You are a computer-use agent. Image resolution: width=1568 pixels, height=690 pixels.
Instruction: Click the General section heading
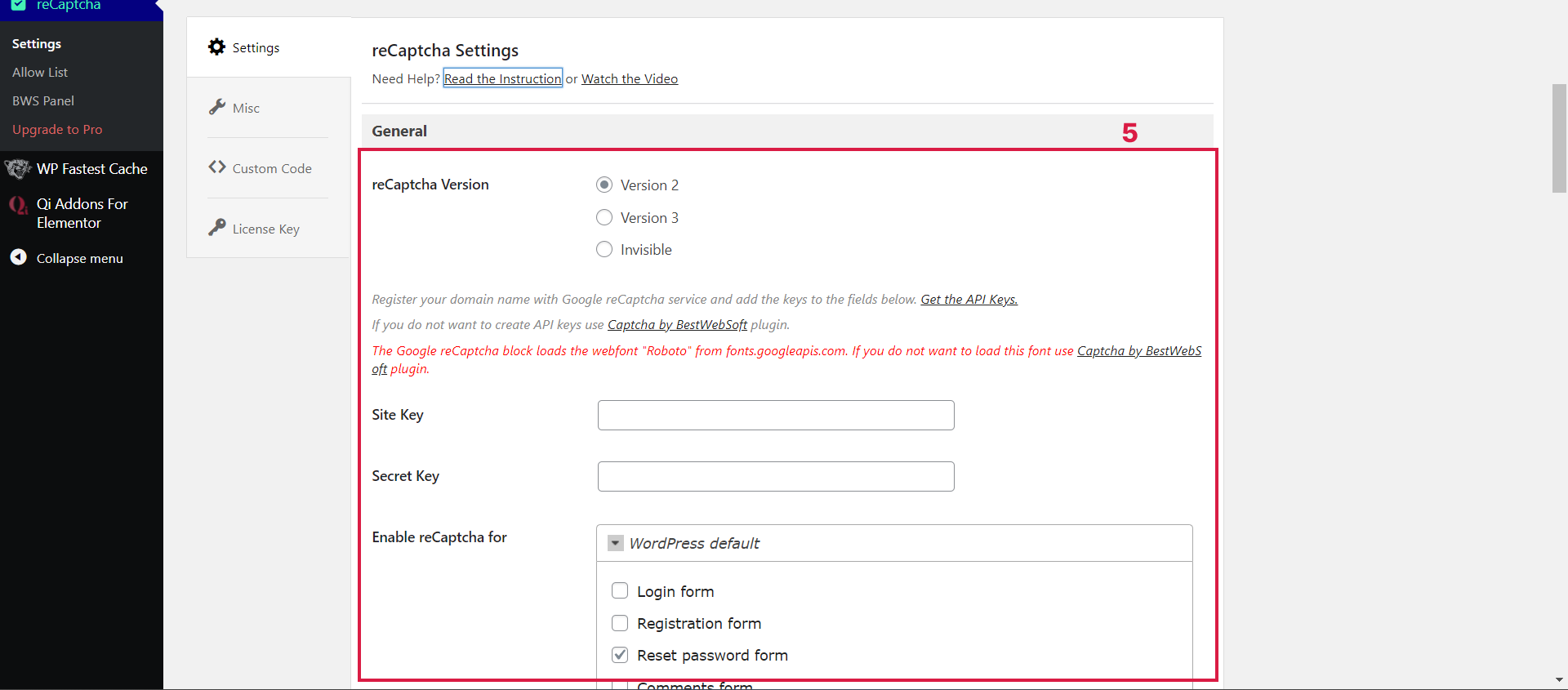(x=399, y=131)
